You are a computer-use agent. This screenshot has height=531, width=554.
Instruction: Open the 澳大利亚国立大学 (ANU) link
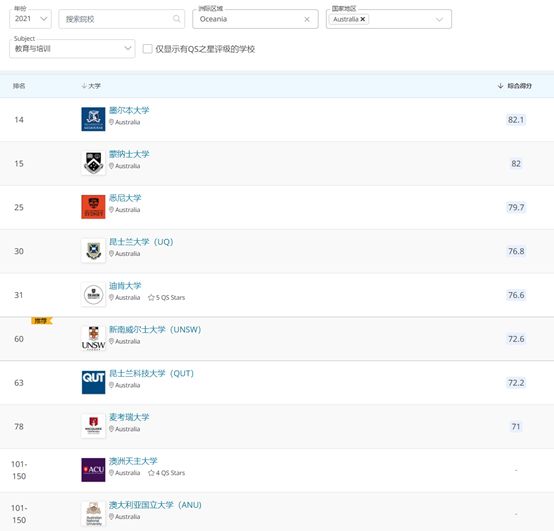click(155, 505)
